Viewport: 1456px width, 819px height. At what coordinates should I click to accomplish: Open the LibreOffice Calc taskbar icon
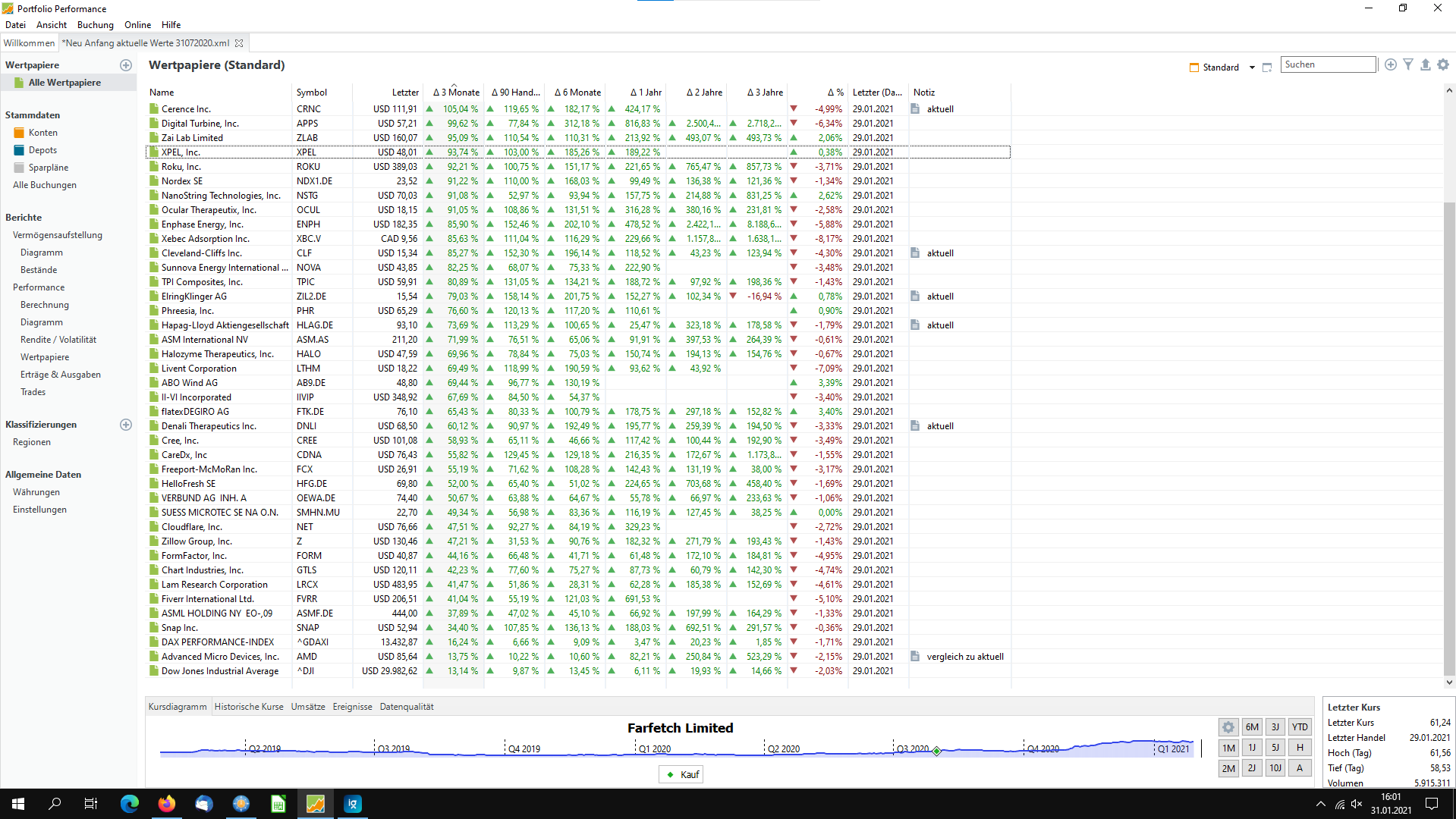click(278, 804)
